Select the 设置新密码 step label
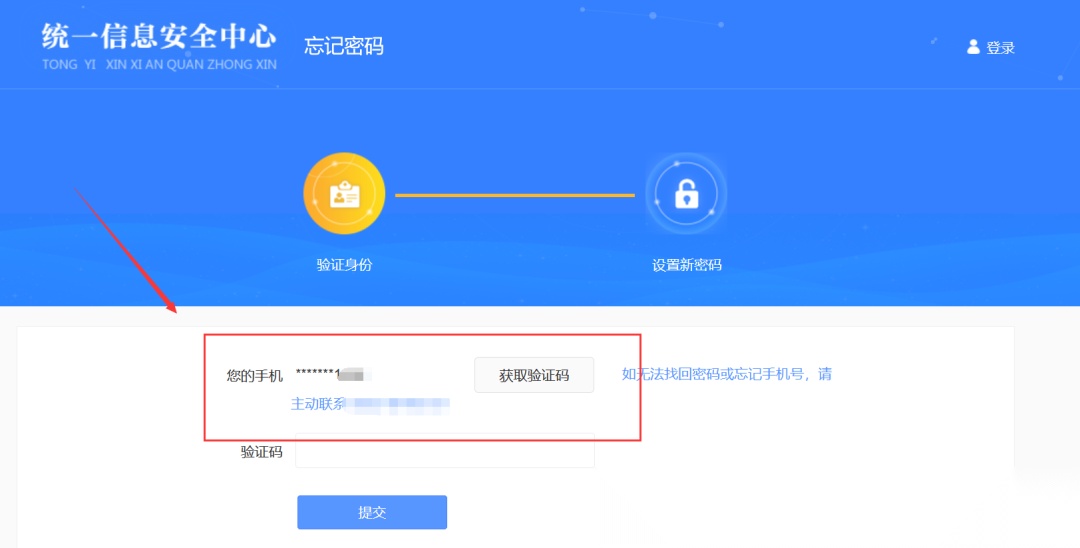1080x548 pixels. point(687,265)
